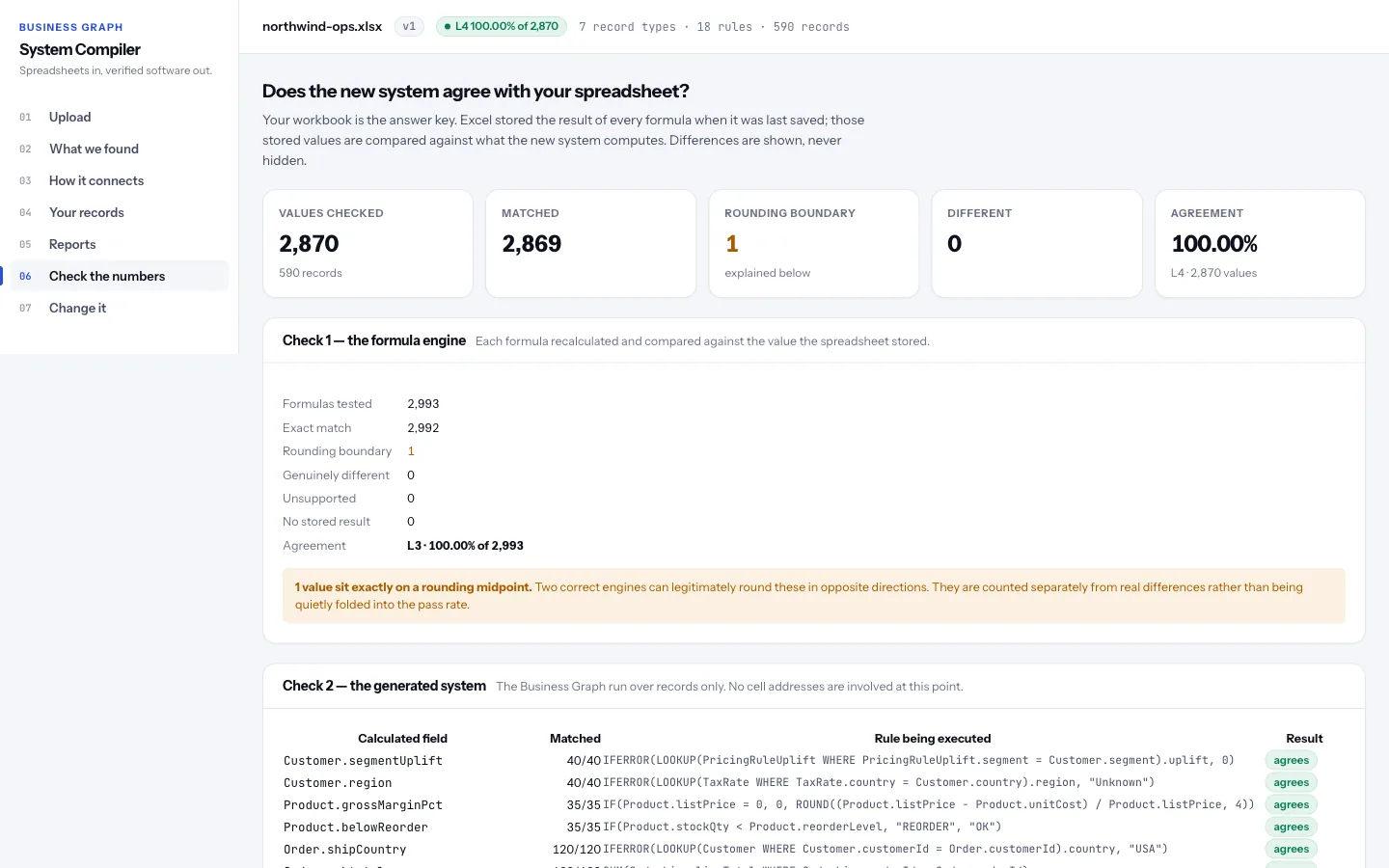Image resolution: width=1389 pixels, height=868 pixels.
Task: Click Formulas tested value 2,993
Action: [x=423, y=404]
